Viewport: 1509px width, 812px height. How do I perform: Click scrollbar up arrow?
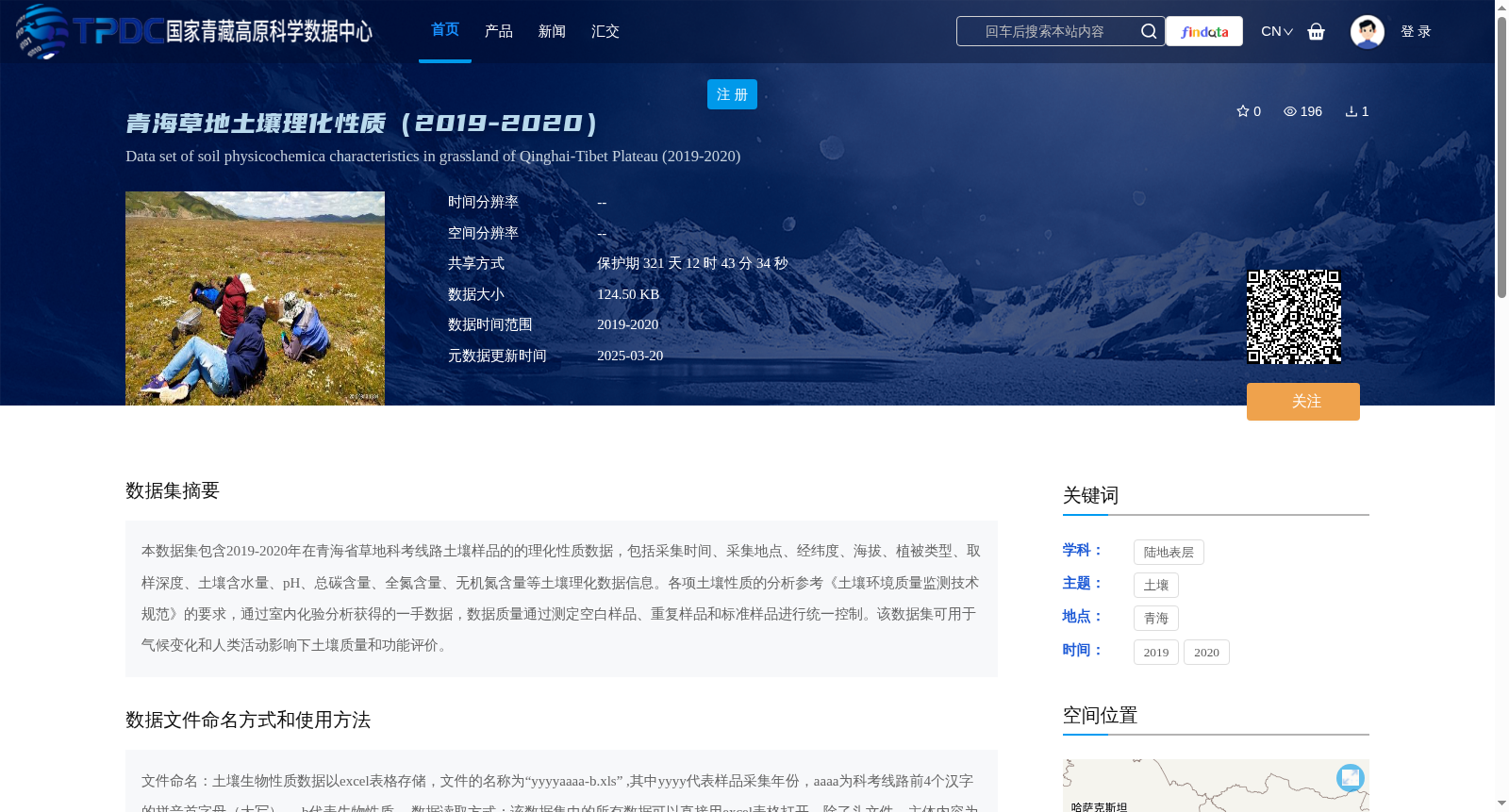tap(1501, 7)
